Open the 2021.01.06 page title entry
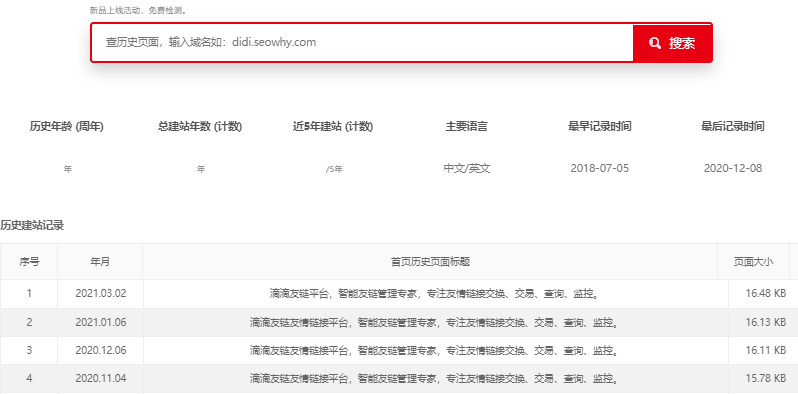This screenshot has width=798, height=394. (433, 322)
